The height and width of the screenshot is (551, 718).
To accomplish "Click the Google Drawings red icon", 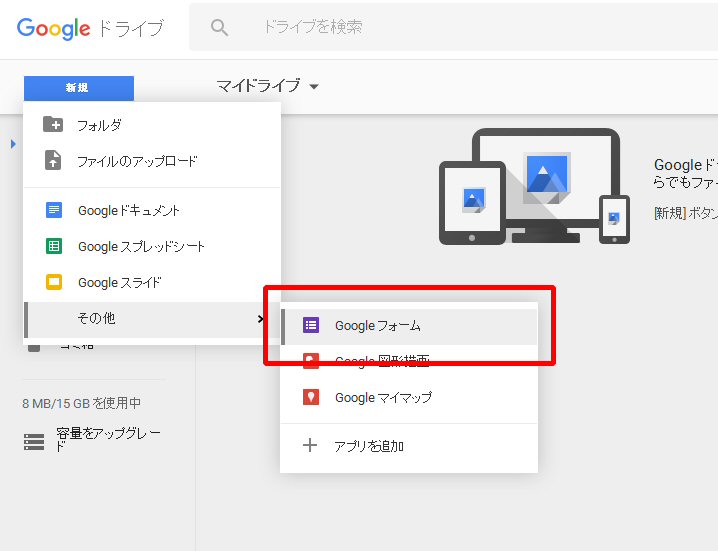I will [x=311, y=361].
